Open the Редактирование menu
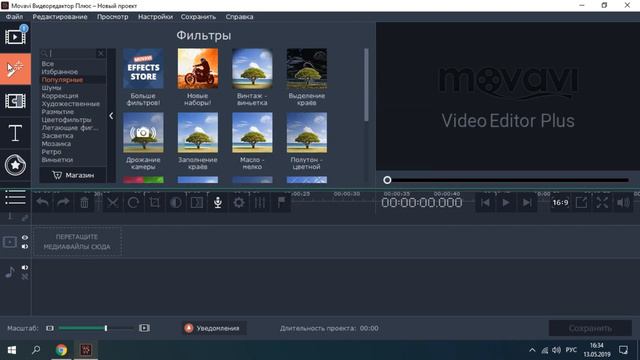 (60, 17)
